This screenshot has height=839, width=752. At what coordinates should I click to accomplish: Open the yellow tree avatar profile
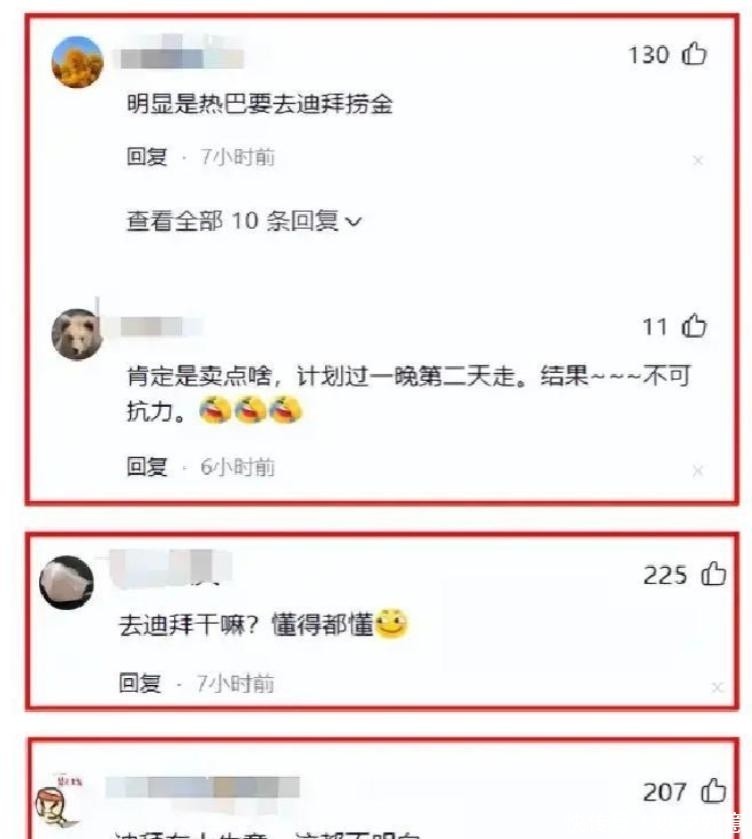coord(77,61)
